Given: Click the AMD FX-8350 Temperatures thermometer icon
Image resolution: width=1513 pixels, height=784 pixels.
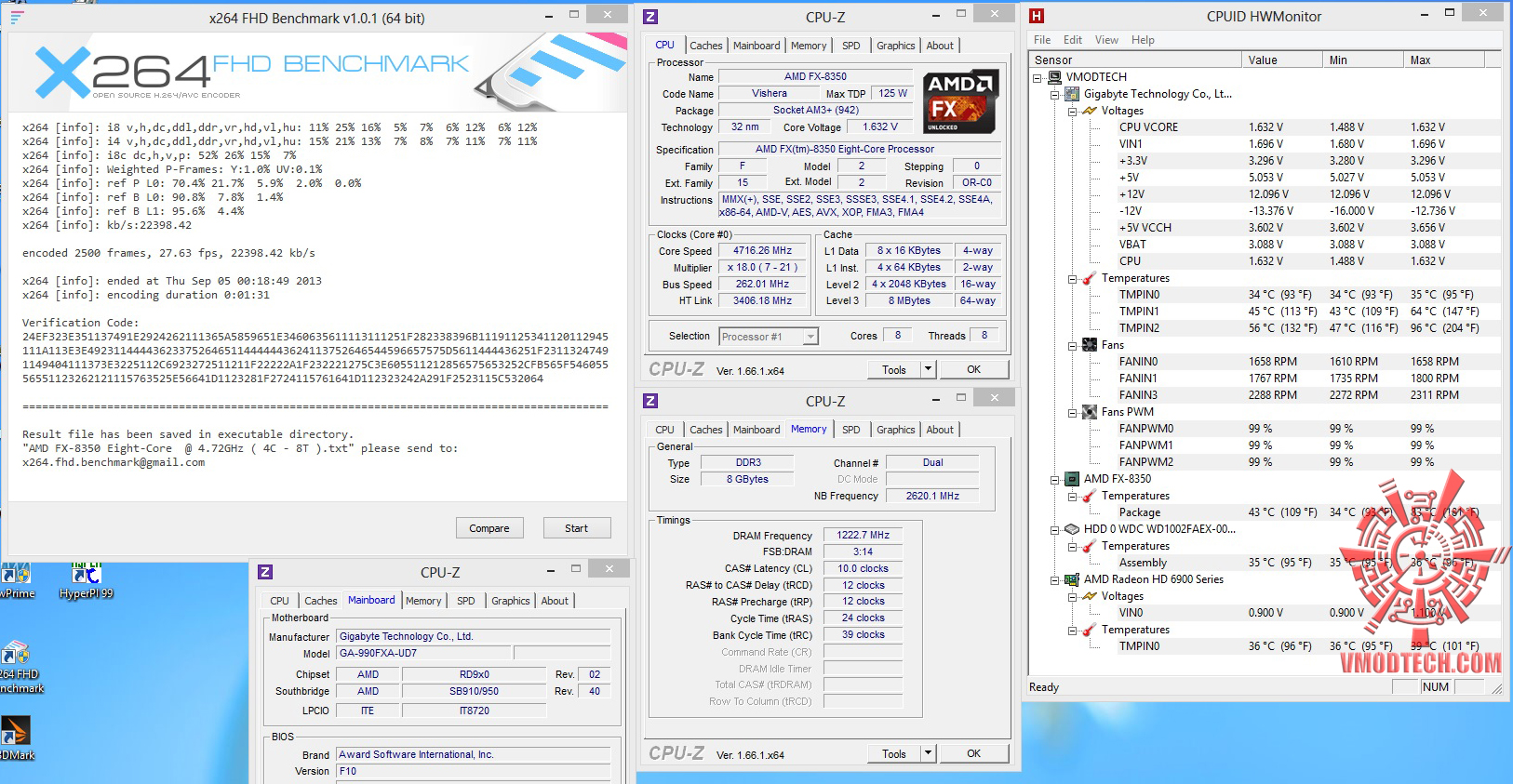Looking at the screenshot, I should click(x=1090, y=496).
